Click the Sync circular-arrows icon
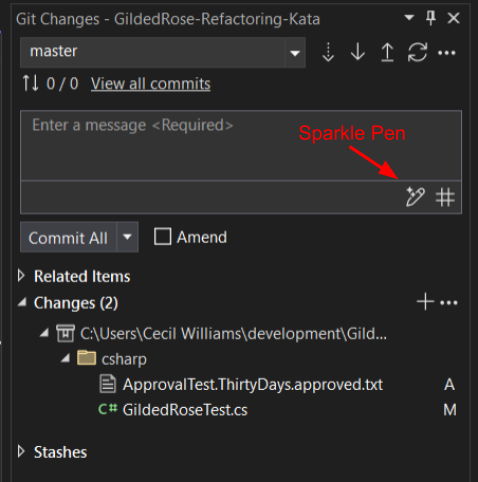Viewport: 478px width, 482px height. click(x=417, y=52)
